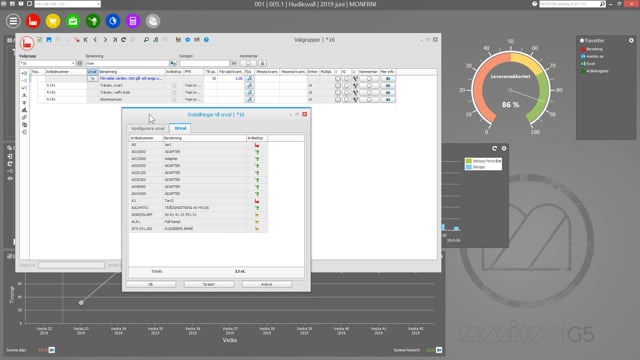
Task: Open Mer info for the Förvalda värden row
Action: pyautogui.click(x=388, y=78)
